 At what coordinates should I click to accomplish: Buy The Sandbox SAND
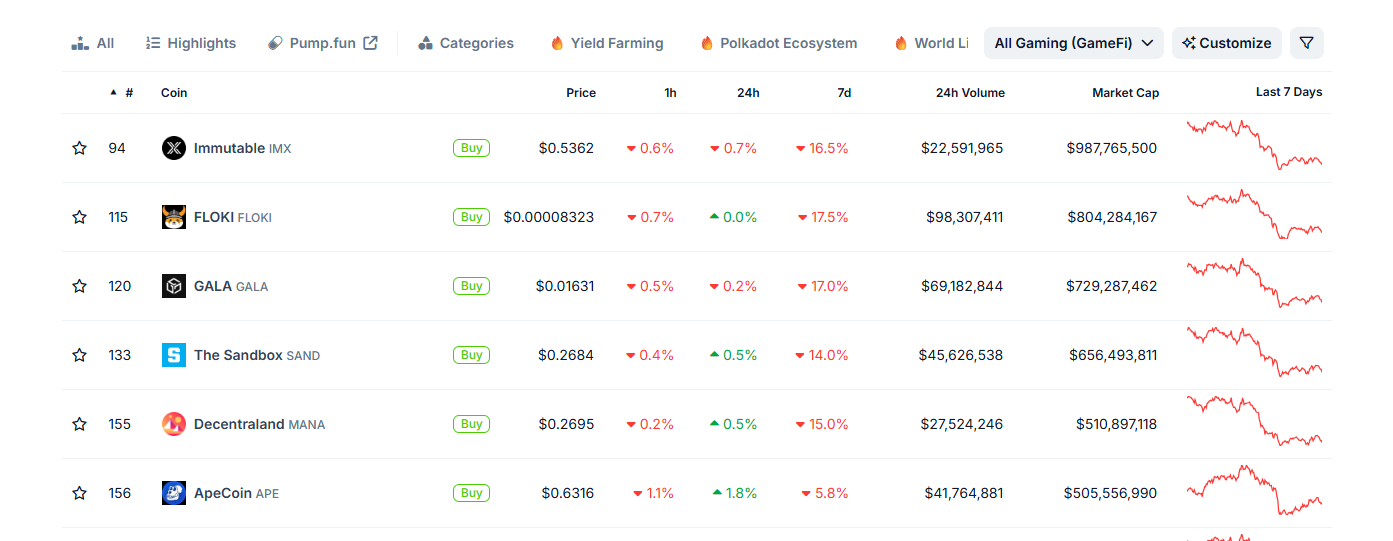(x=472, y=355)
